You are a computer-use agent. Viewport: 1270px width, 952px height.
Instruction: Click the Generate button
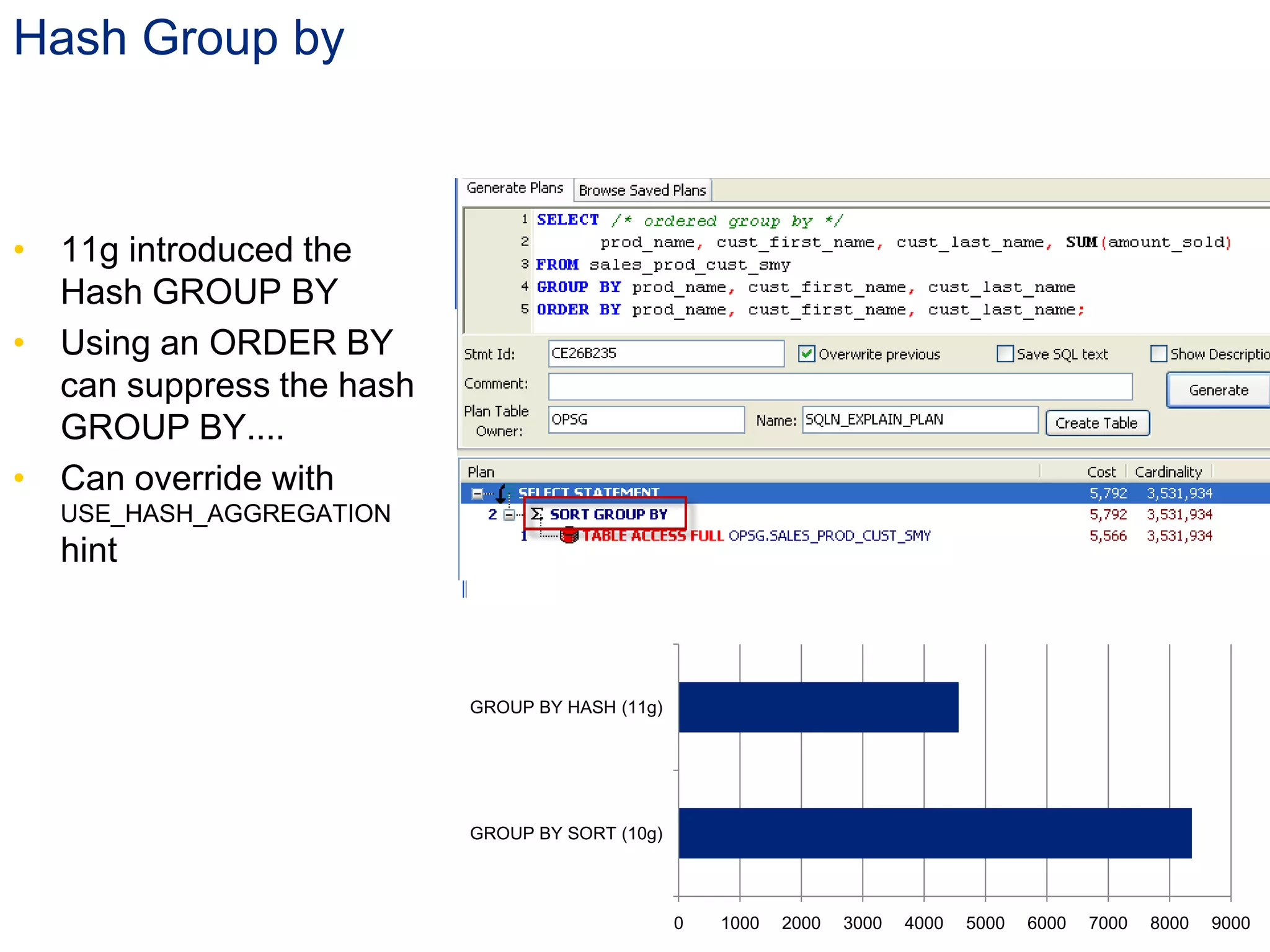pyautogui.click(x=1219, y=390)
